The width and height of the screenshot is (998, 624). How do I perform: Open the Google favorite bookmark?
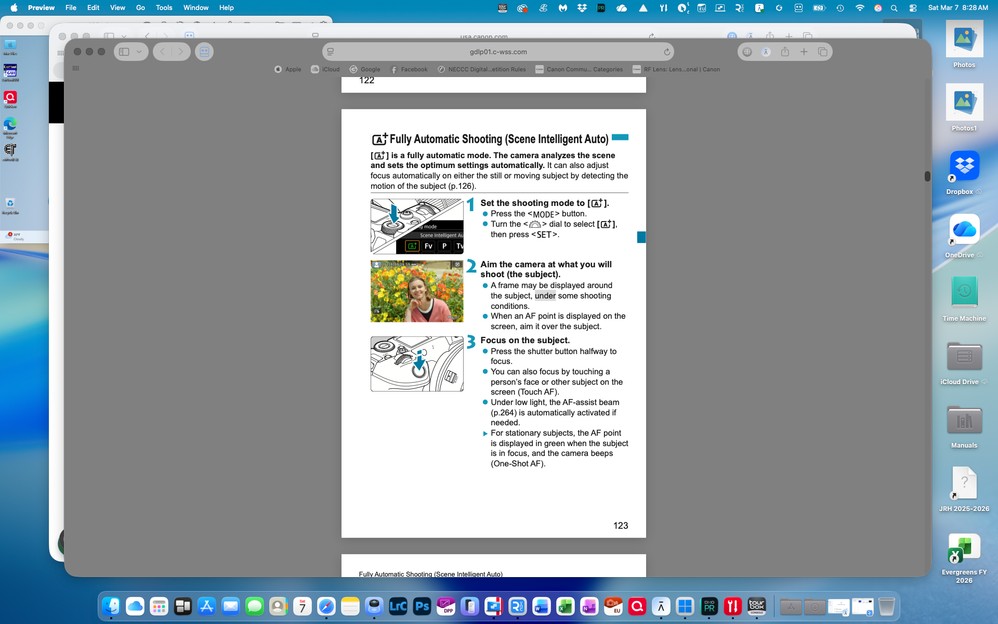(x=365, y=69)
